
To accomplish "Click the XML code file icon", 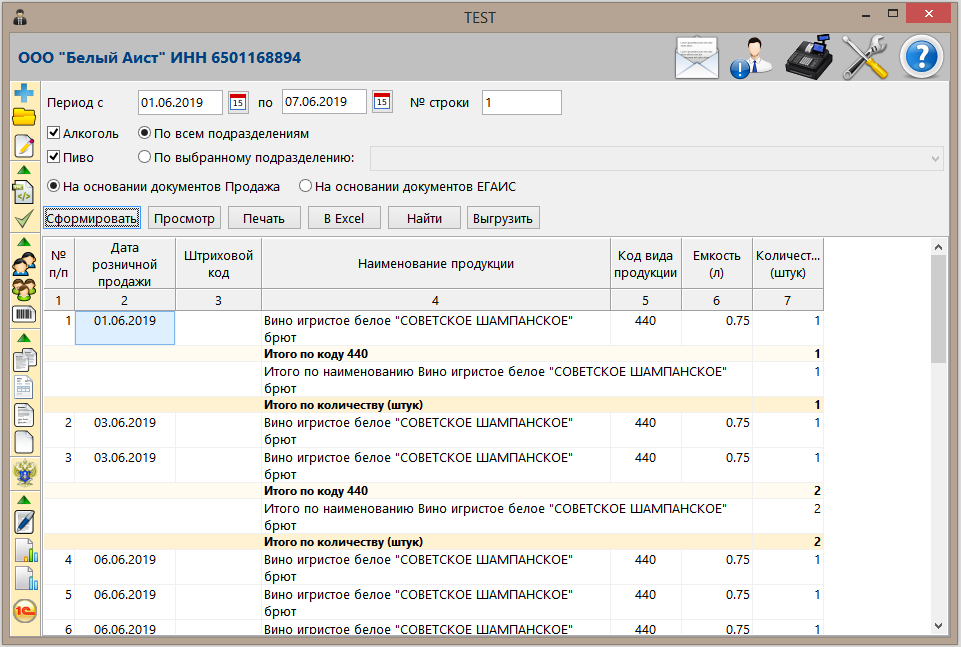I will click(x=24, y=193).
